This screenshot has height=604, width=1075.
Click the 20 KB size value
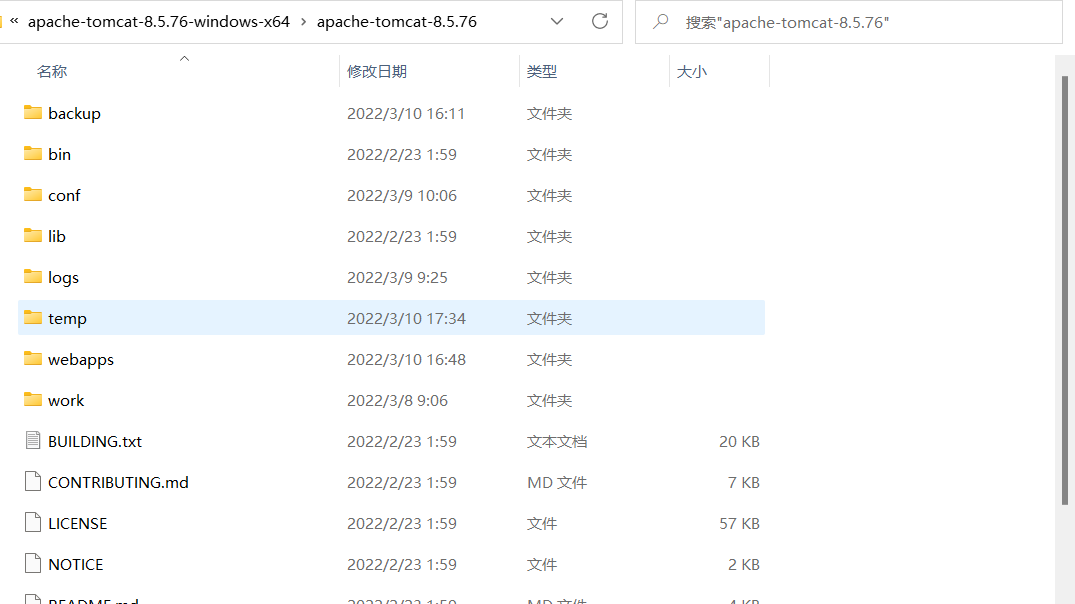point(739,442)
